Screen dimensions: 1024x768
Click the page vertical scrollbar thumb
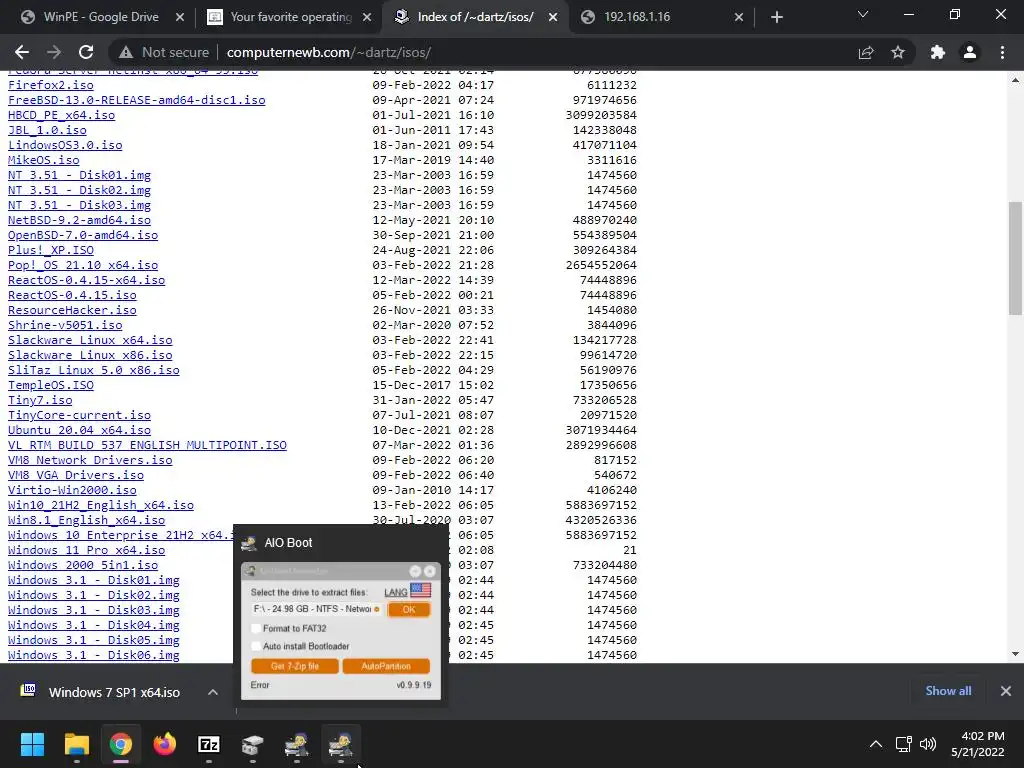(1015, 258)
